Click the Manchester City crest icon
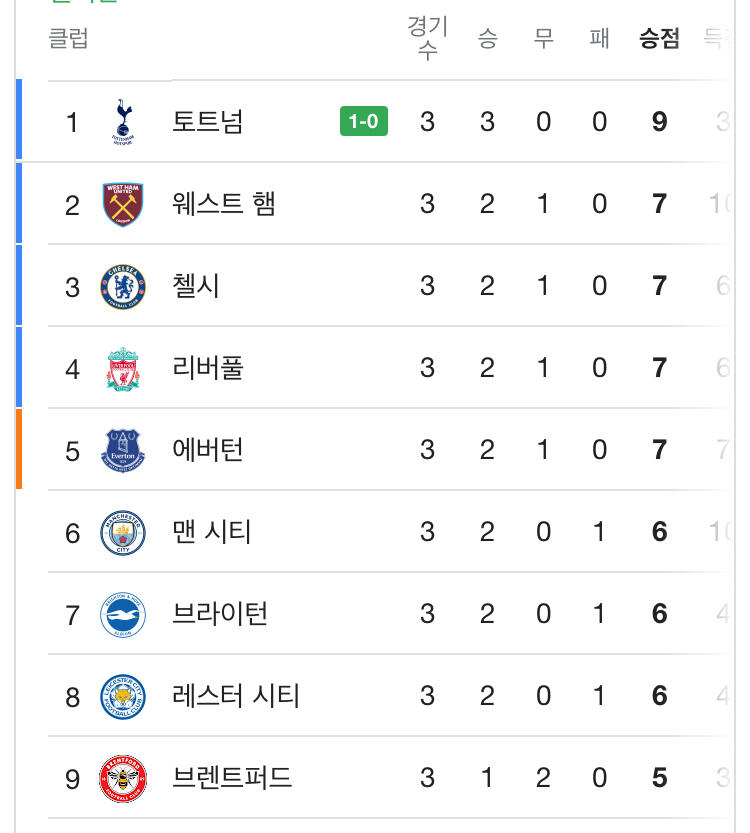Image resolution: width=750 pixels, height=833 pixels. point(123,532)
